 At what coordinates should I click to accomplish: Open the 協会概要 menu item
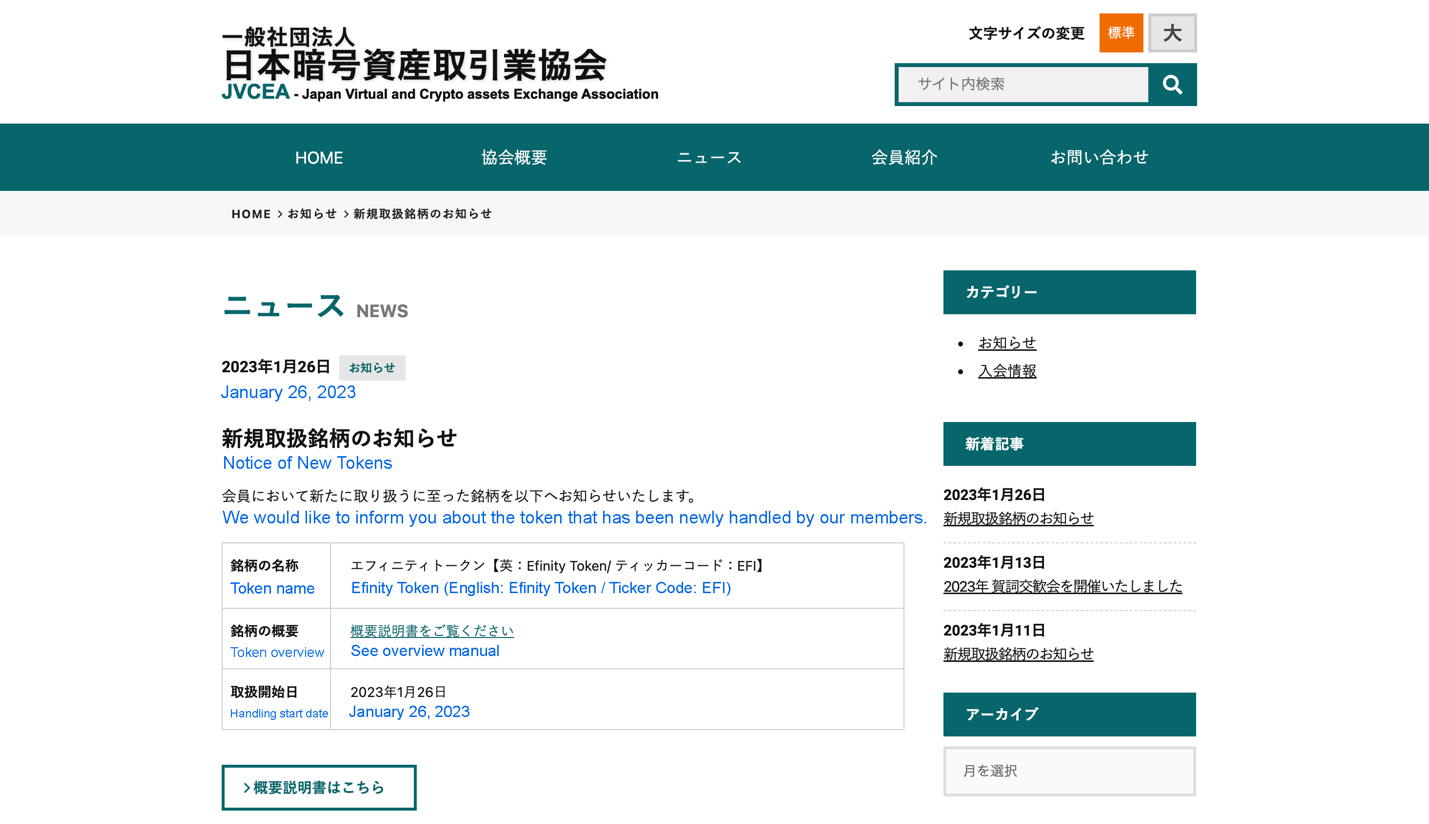pos(514,158)
